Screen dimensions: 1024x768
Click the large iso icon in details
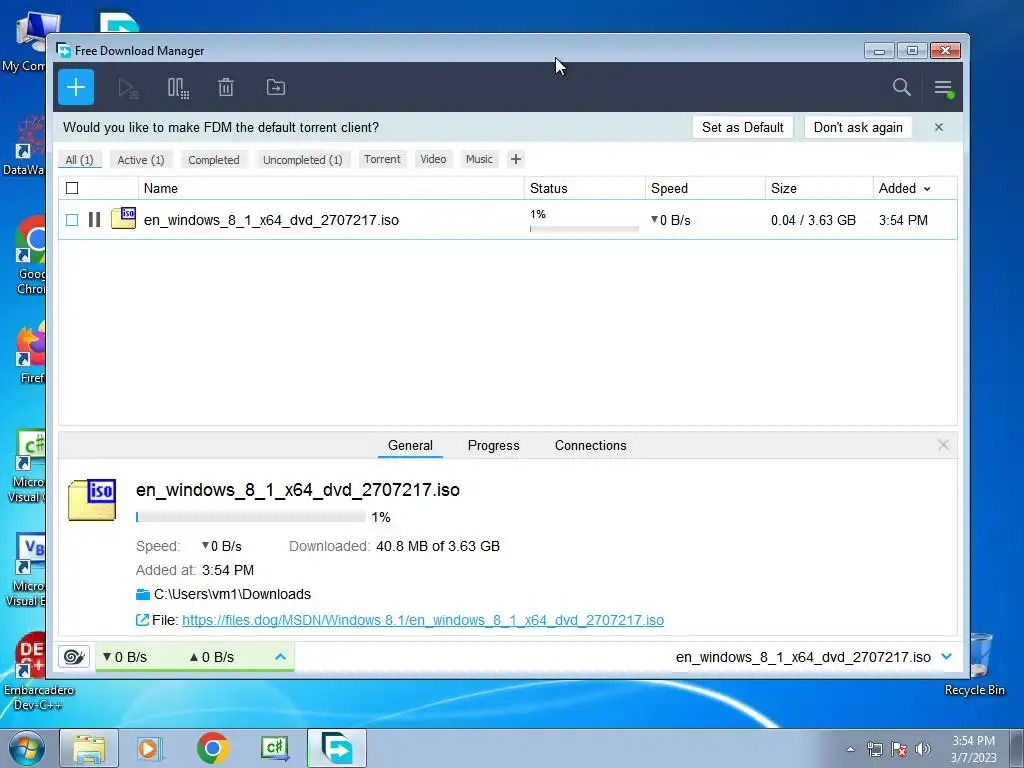92,500
